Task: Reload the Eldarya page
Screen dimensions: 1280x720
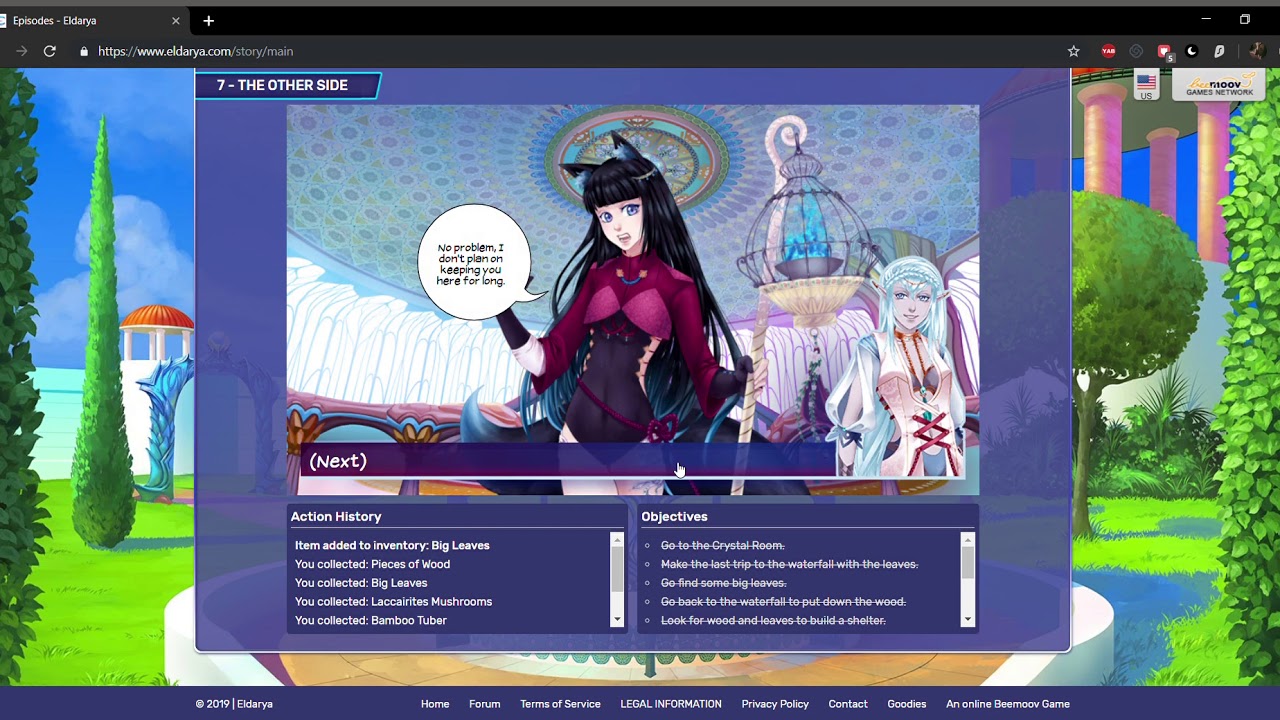Action: point(49,51)
